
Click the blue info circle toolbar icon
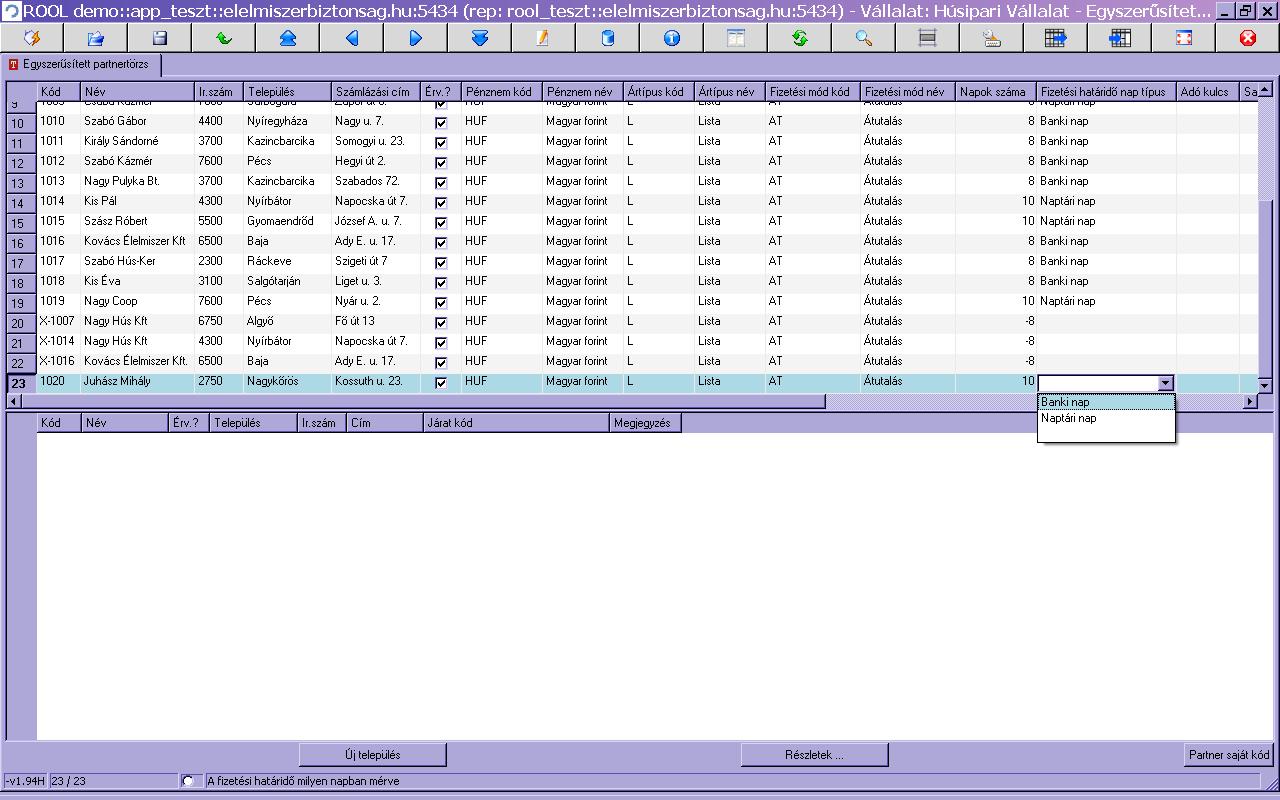coord(671,38)
